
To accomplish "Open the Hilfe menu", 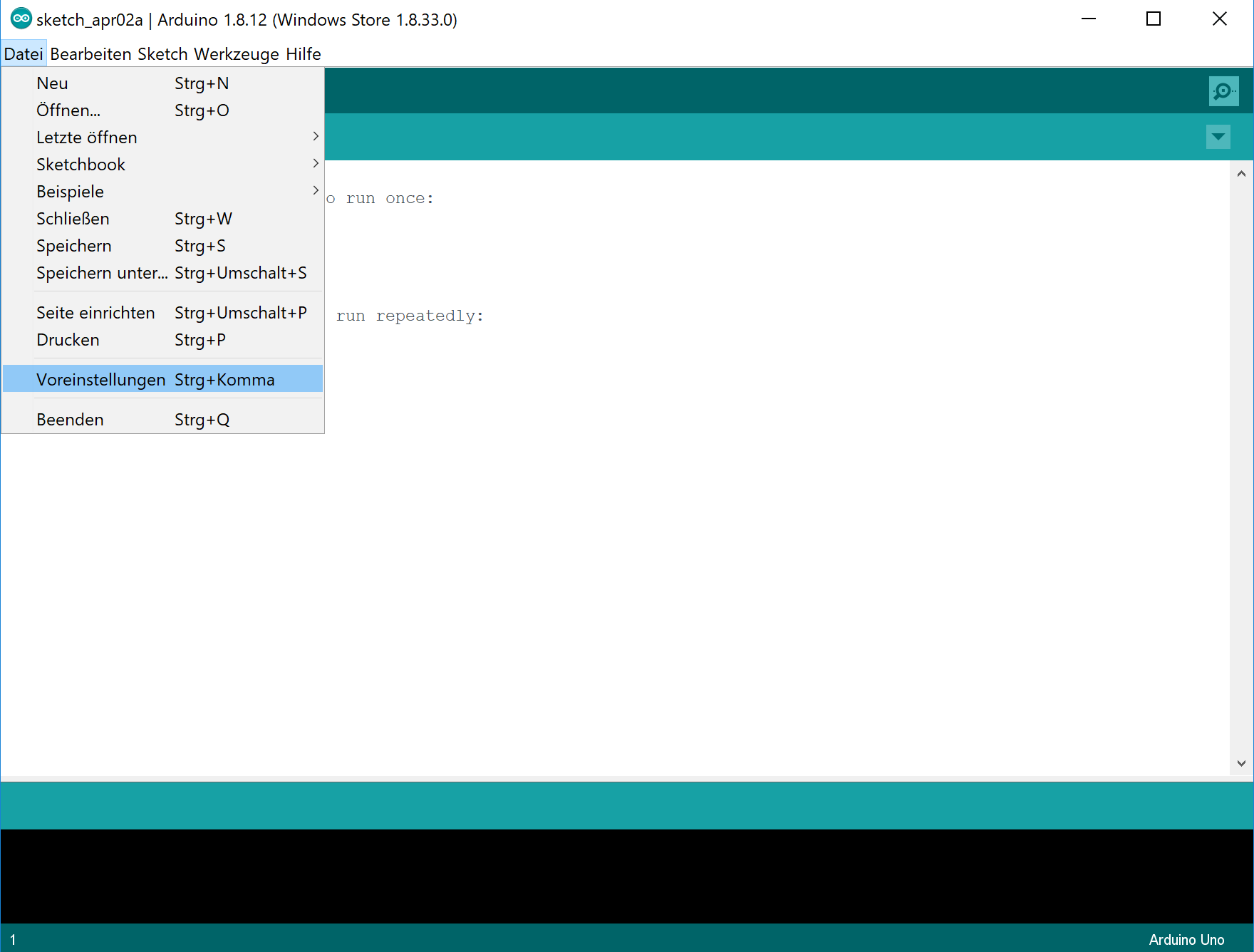I will click(x=302, y=53).
